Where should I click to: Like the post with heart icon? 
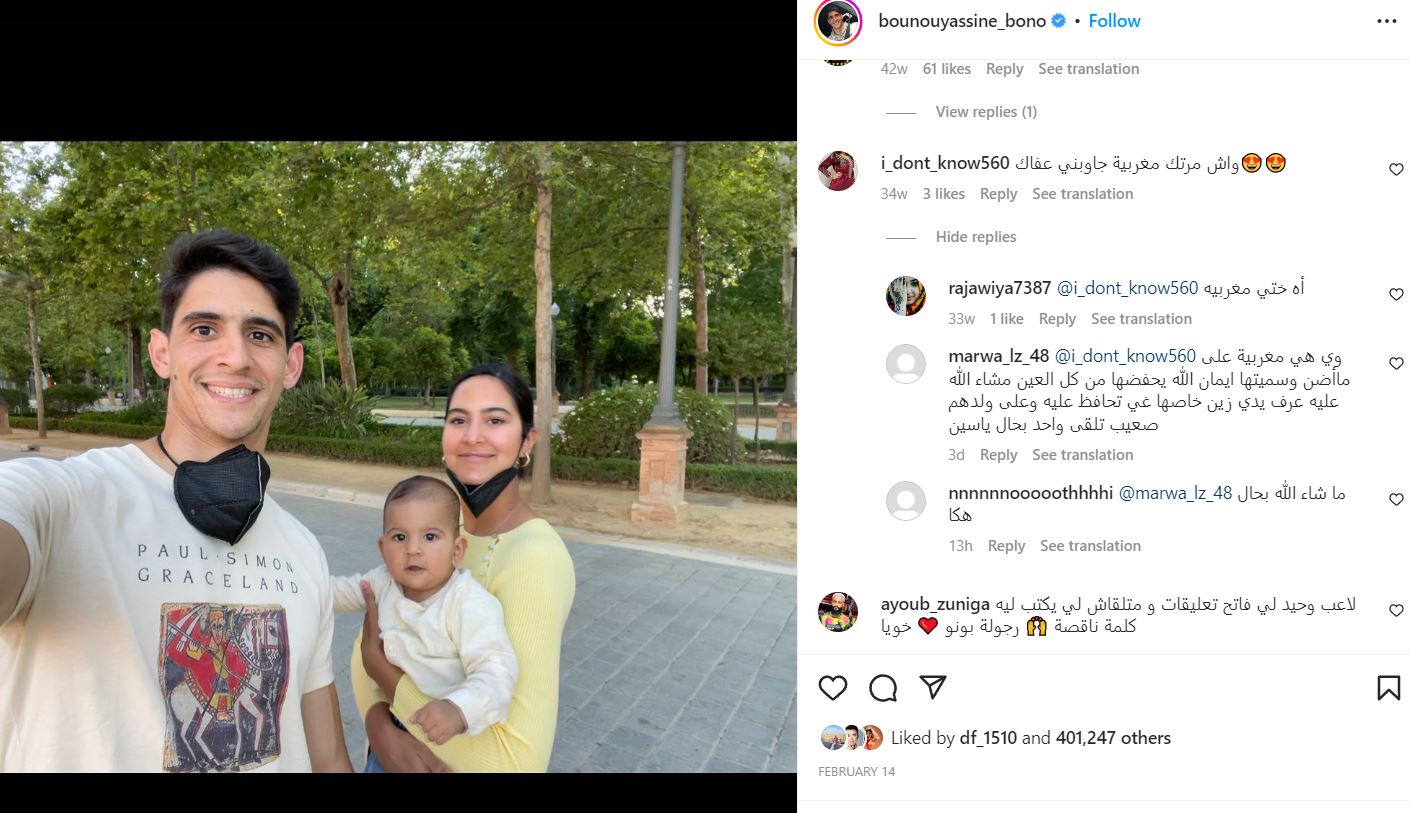832,688
